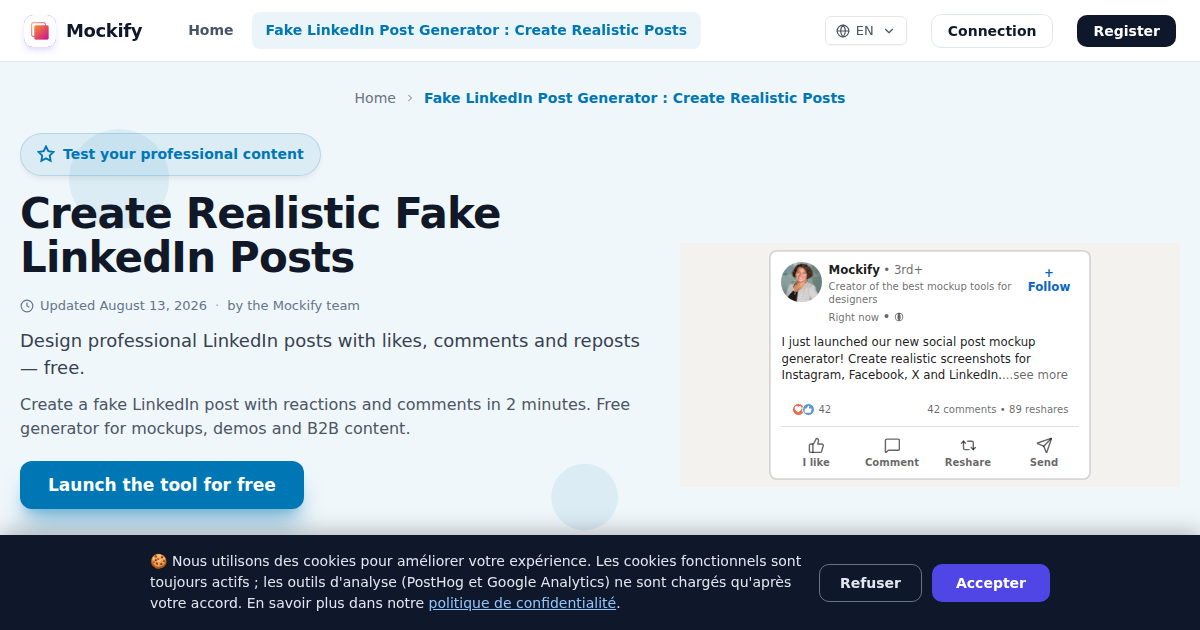
Task: Click the Mockify logo icon
Action: [40, 31]
